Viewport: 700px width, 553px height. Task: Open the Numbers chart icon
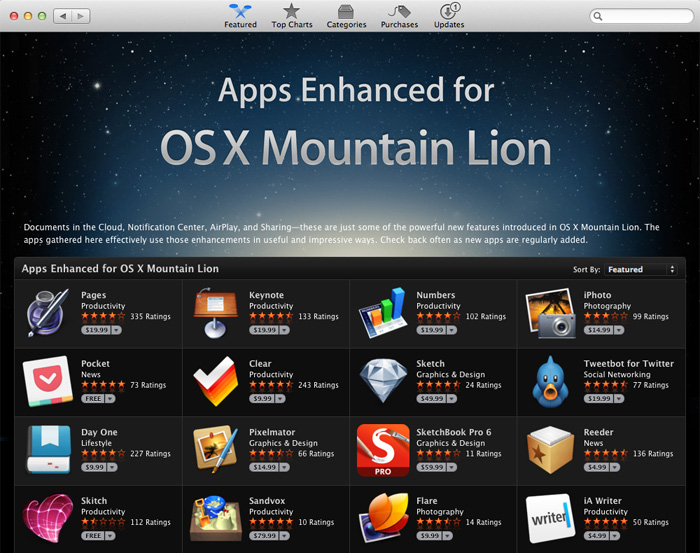[383, 312]
